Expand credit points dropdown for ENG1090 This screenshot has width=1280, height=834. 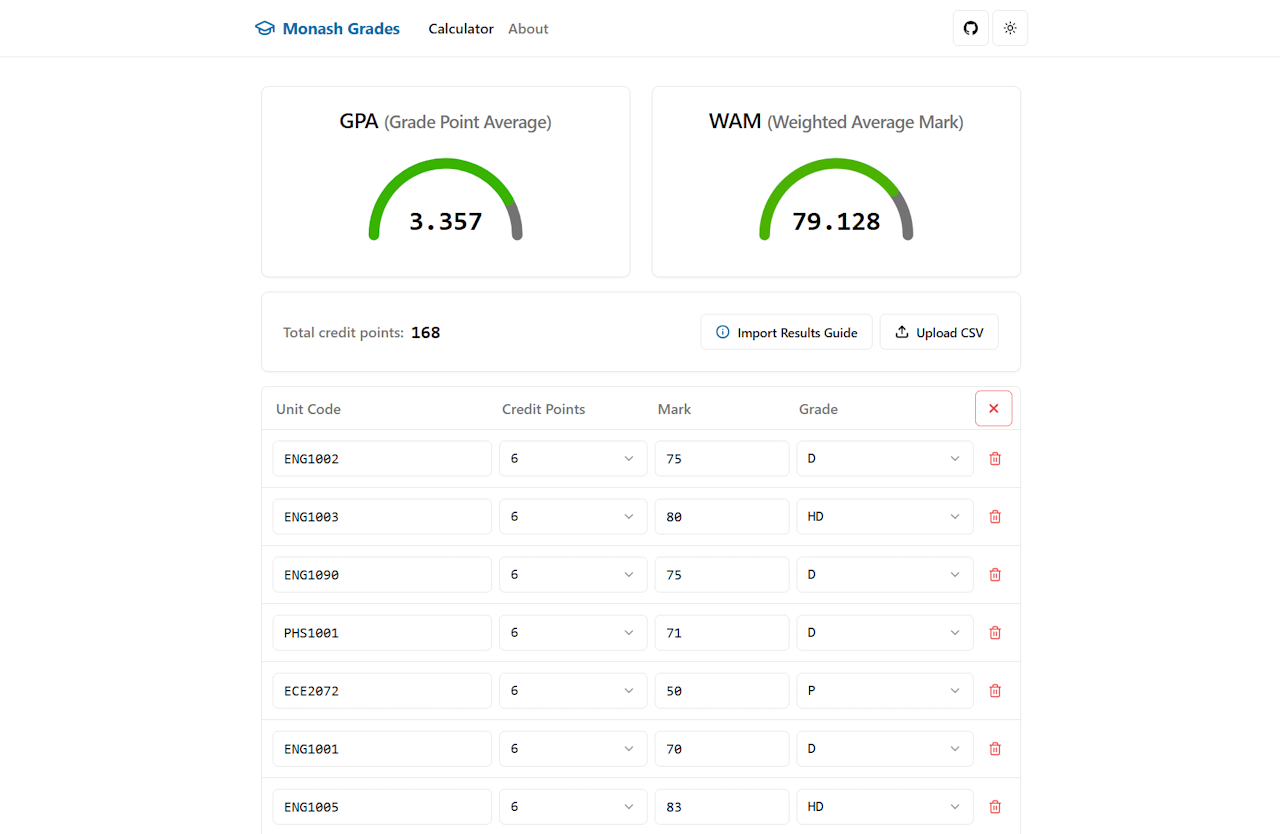tap(573, 575)
